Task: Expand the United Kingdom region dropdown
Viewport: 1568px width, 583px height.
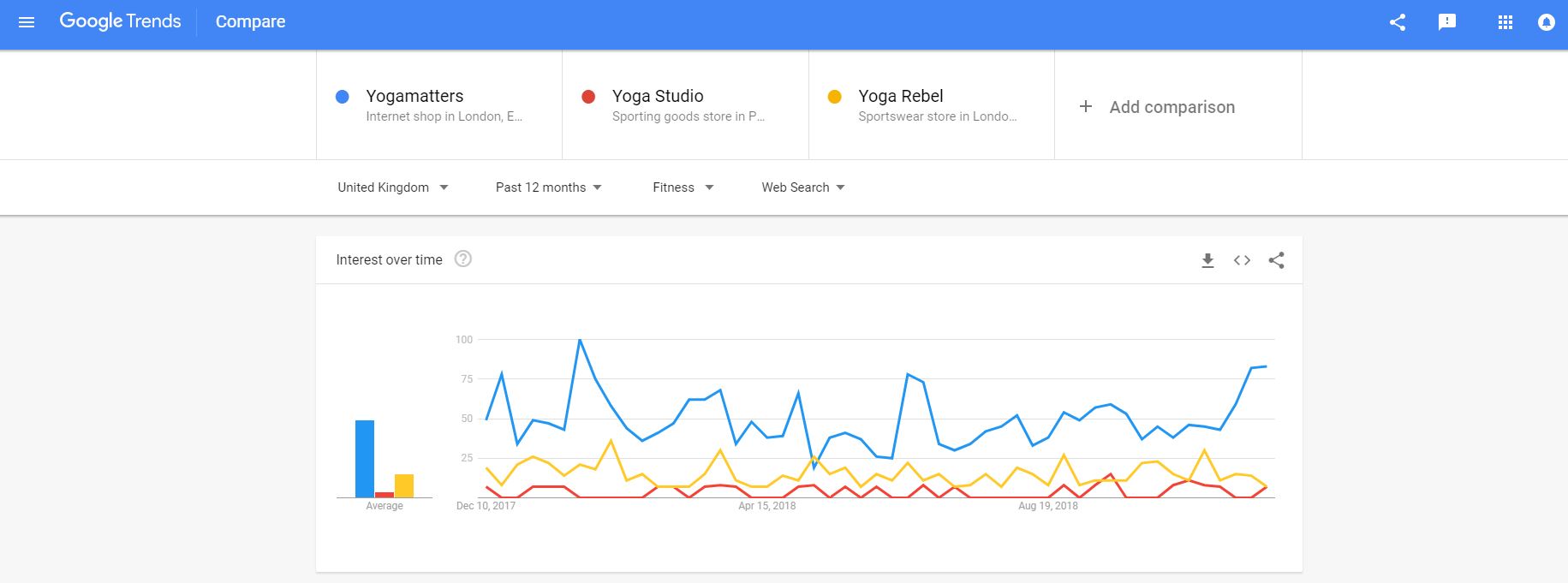Action: (393, 187)
